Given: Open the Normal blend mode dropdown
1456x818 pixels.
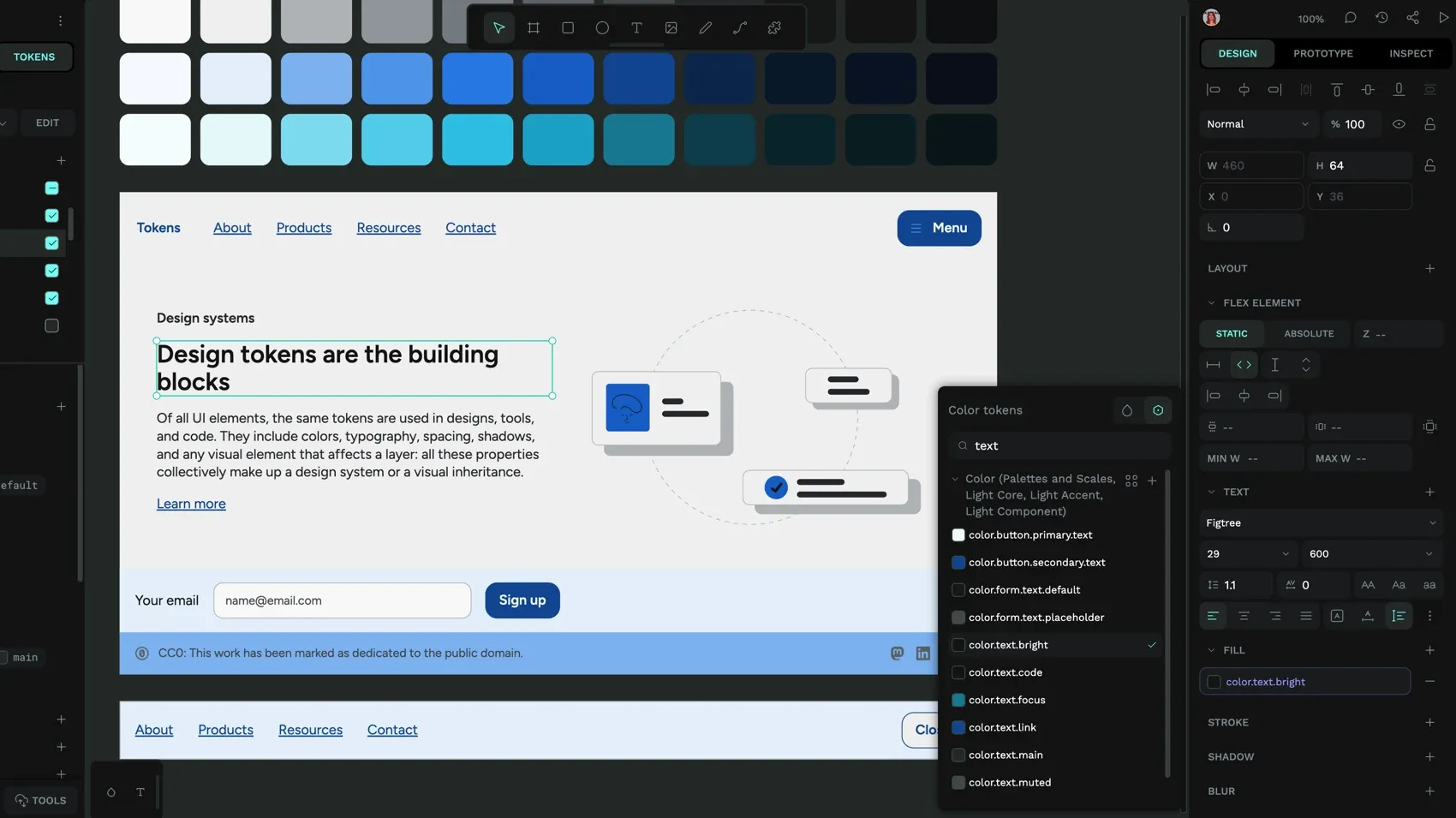Looking at the screenshot, I should tap(1256, 123).
